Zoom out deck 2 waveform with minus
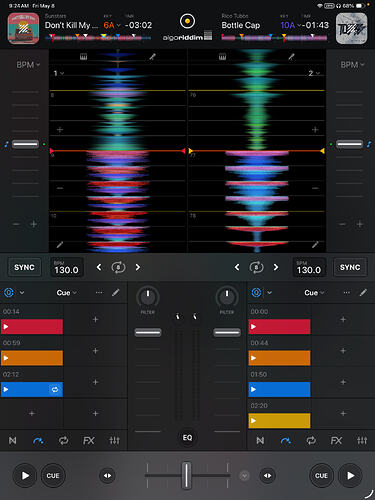Viewport: 375px width, 500px height. 315,188
